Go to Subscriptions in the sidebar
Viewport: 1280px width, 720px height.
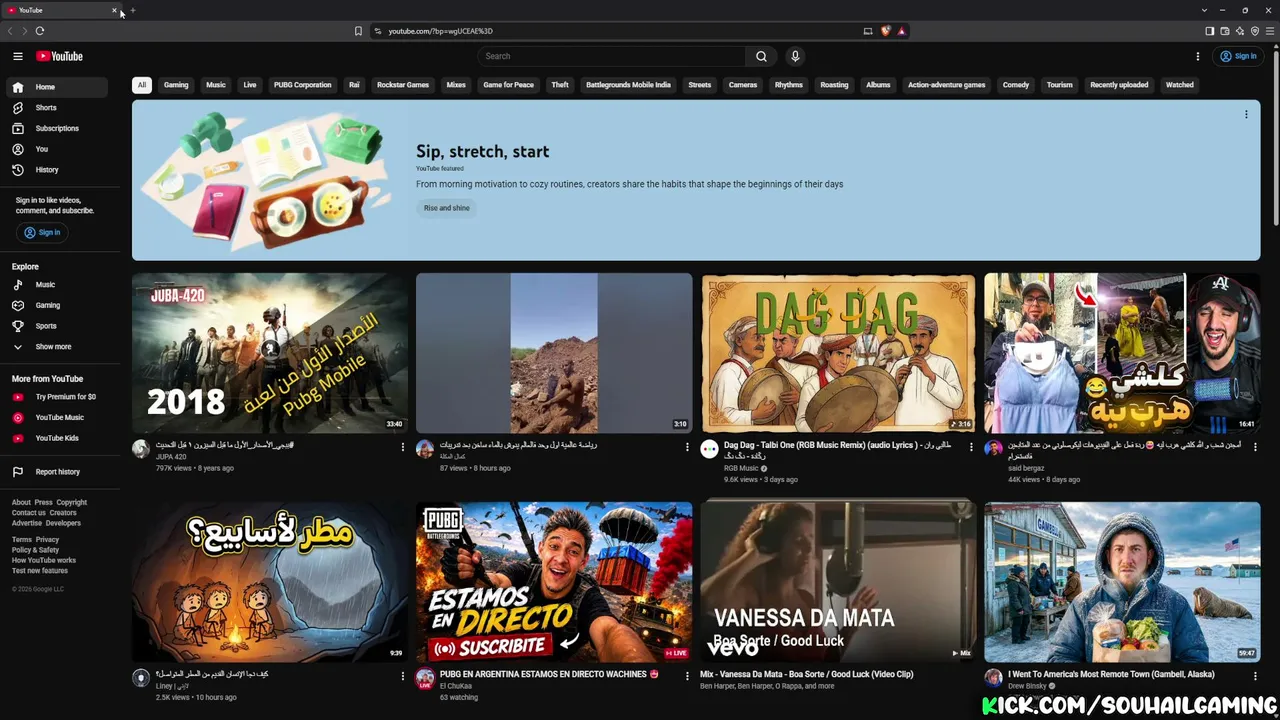(x=57, y=128)
